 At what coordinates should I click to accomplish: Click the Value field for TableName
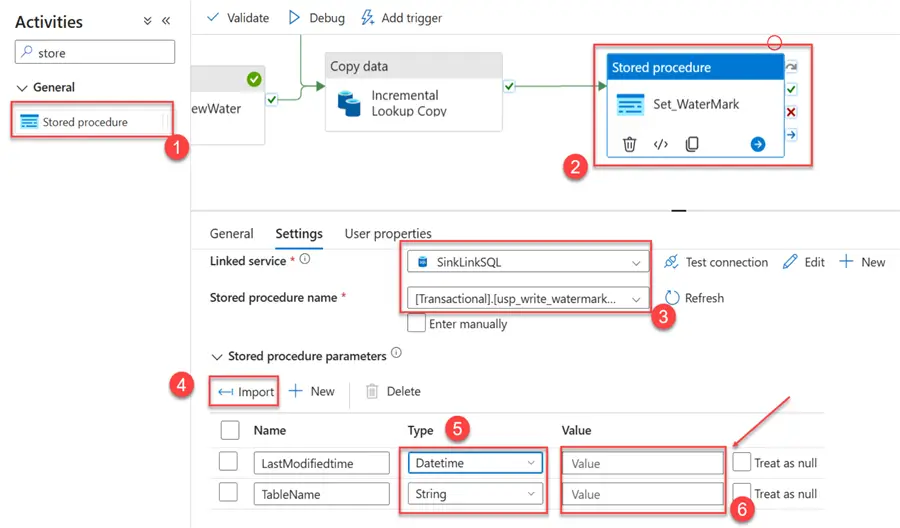(x=642, y=494)
